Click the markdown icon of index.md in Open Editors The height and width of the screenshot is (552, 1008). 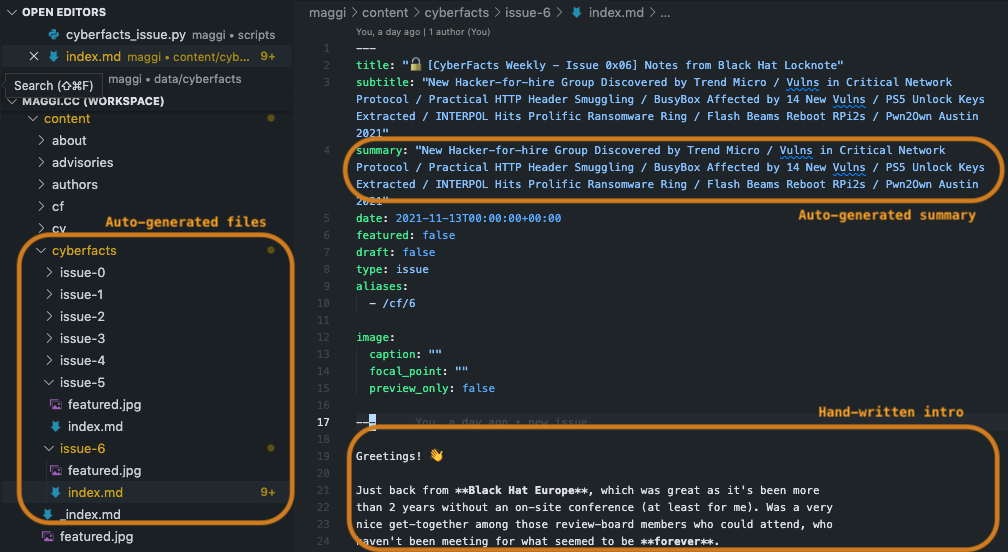[53, 57]
